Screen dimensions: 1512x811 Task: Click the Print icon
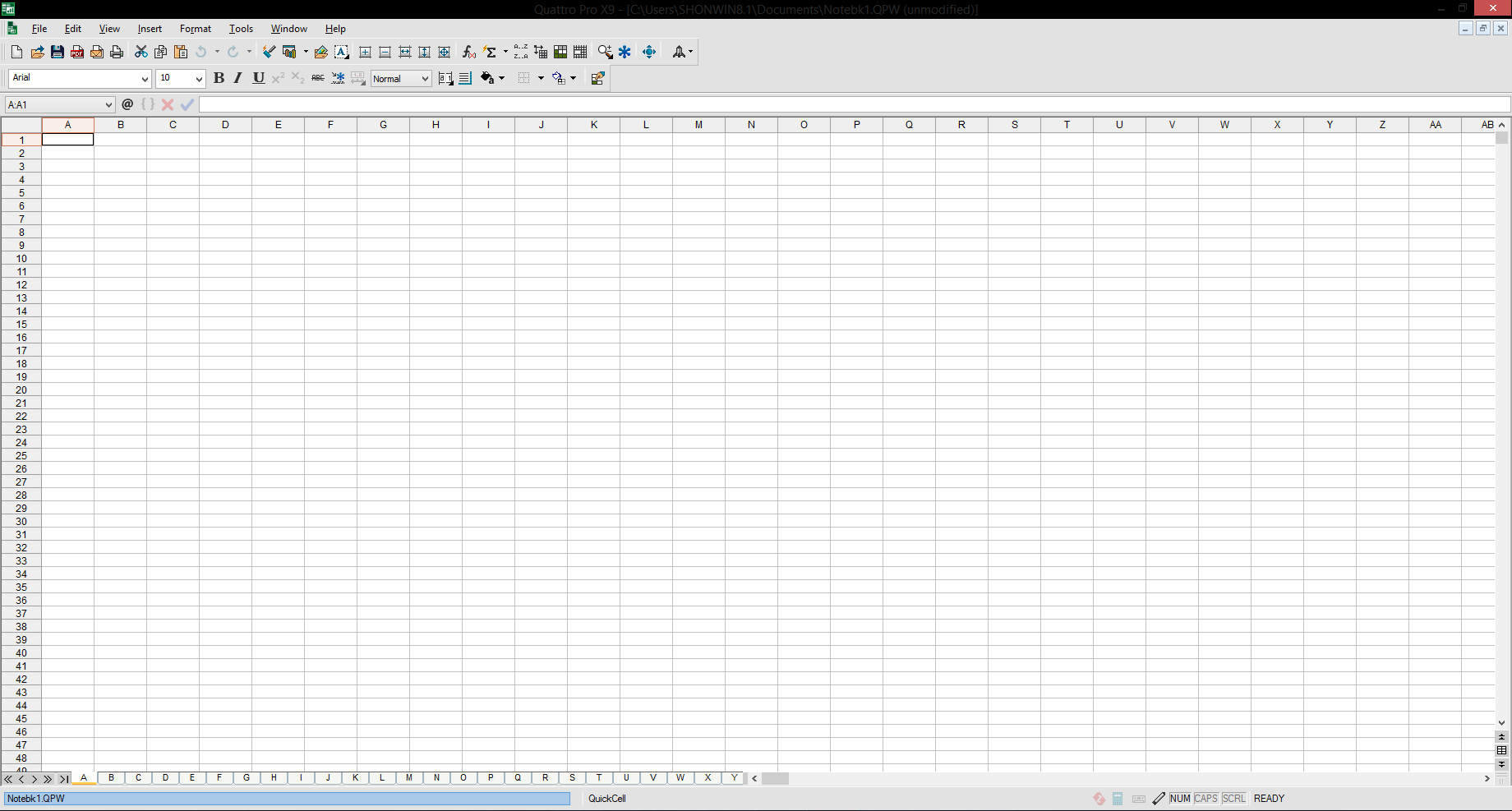coord(117,52)
